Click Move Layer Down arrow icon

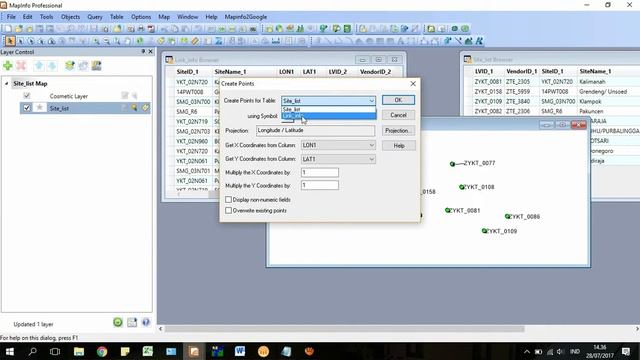tap(52, 65)
